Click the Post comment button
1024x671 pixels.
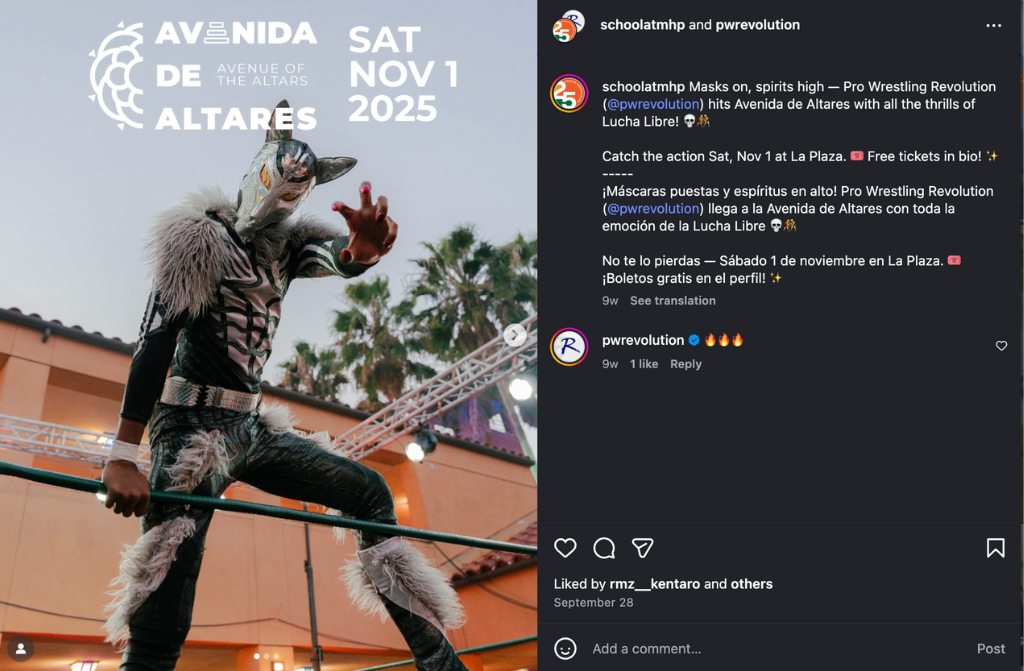click(x=991, y=648)
